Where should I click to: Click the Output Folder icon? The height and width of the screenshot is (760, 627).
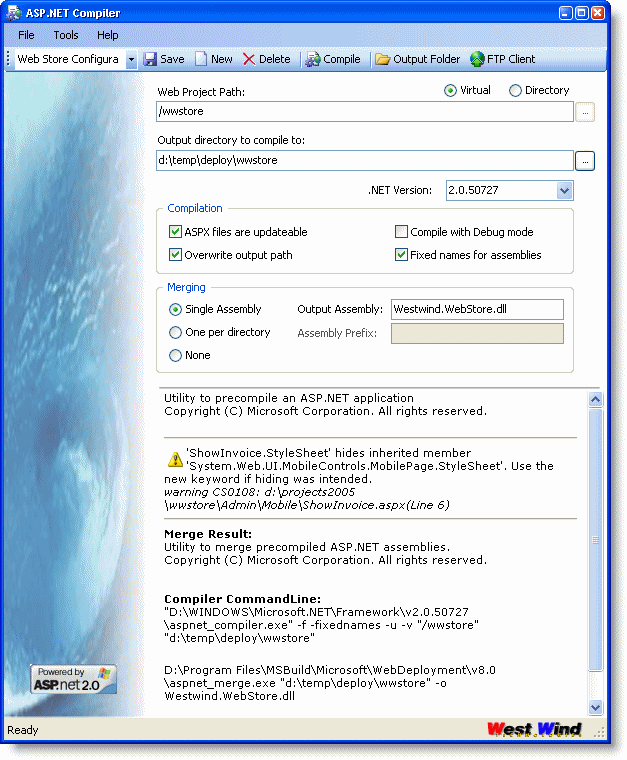(x=383, y=59)
